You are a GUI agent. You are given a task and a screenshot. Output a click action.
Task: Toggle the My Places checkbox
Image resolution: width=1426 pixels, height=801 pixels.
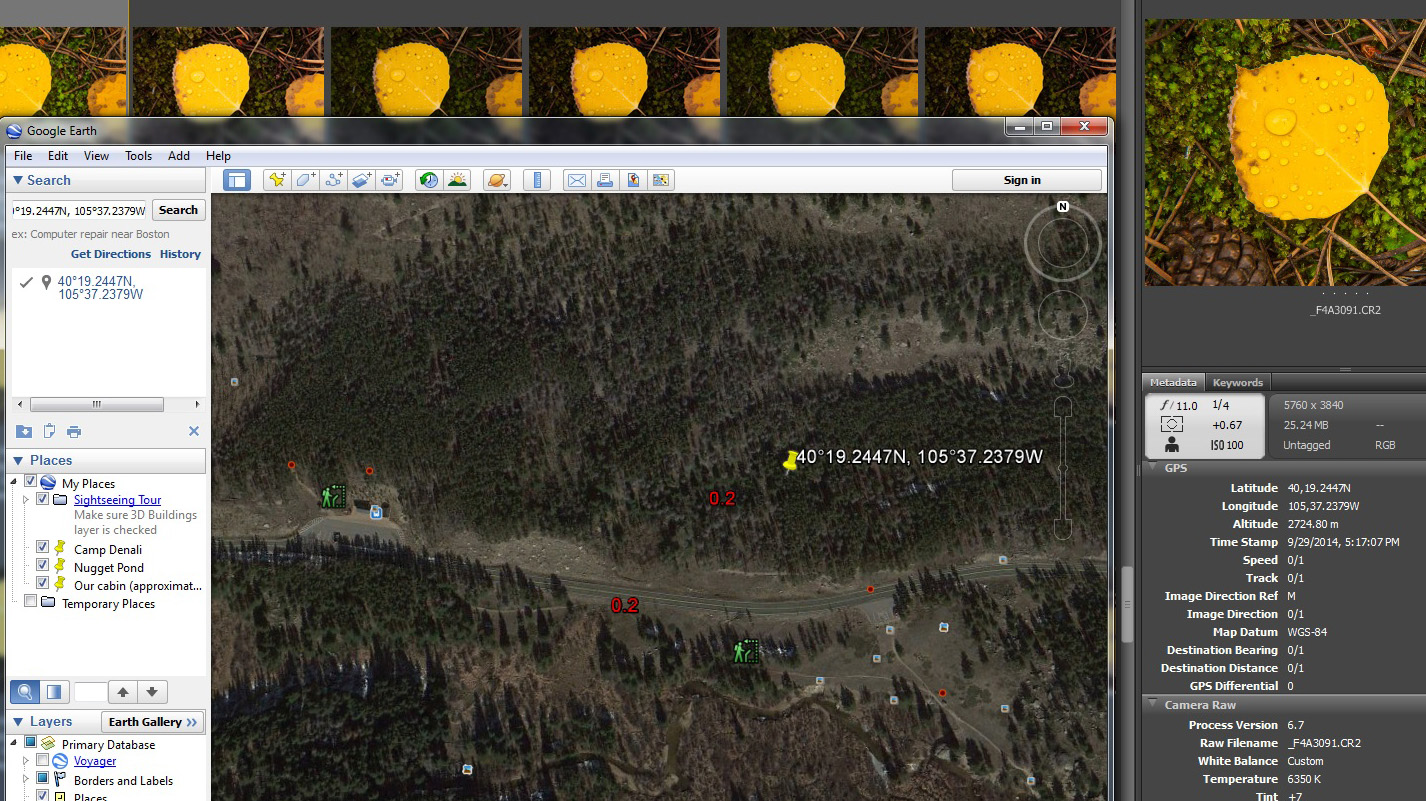coord(30,483)
